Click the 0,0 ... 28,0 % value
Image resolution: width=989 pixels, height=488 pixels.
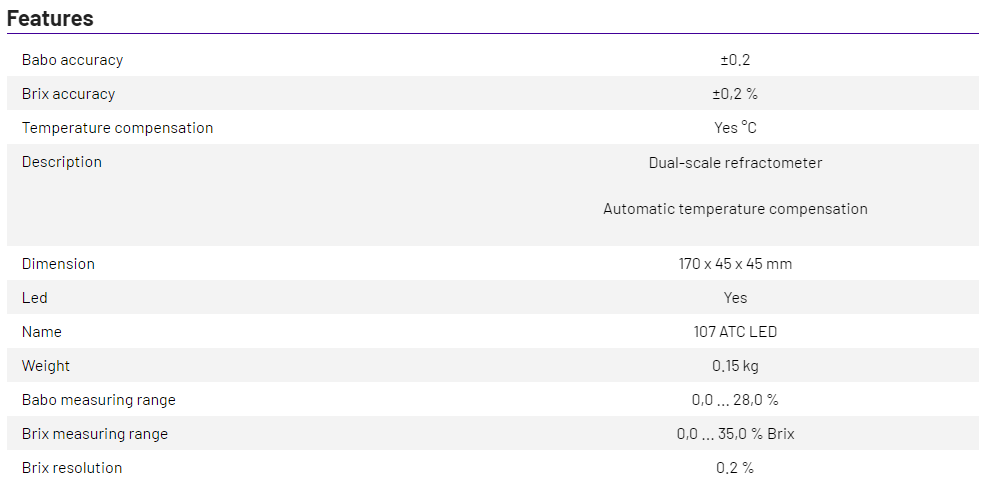(x=735, y=400)
